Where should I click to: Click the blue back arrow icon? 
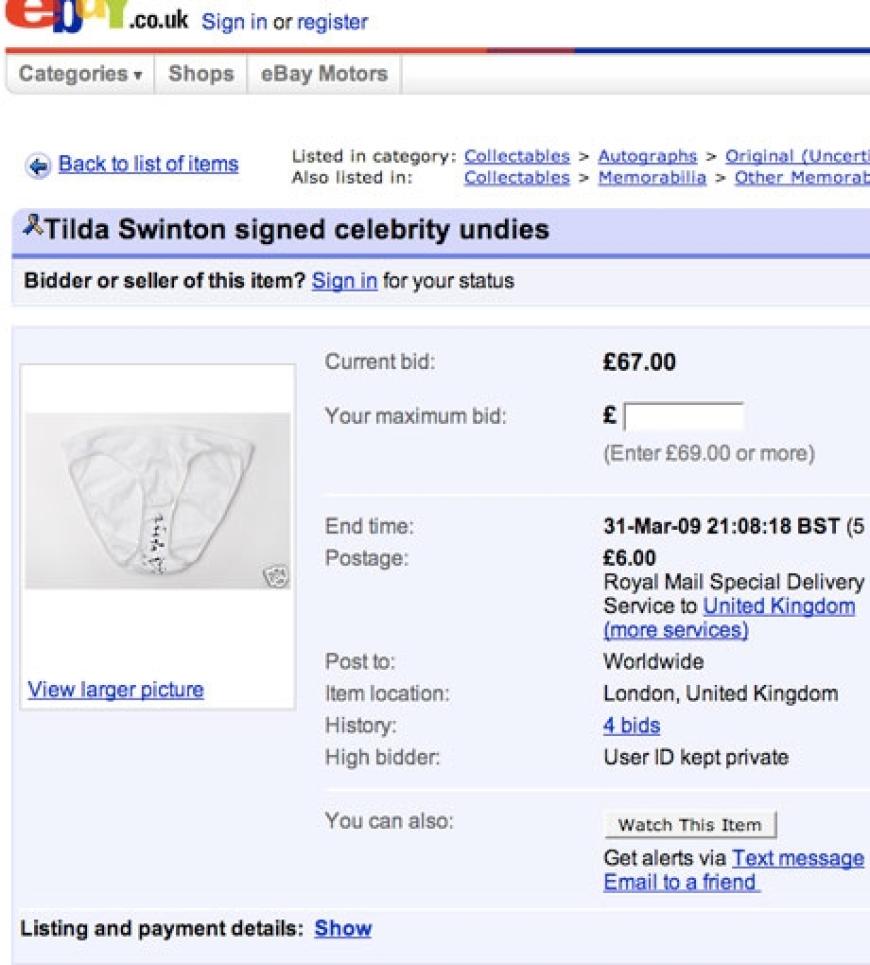coord(38,166)
